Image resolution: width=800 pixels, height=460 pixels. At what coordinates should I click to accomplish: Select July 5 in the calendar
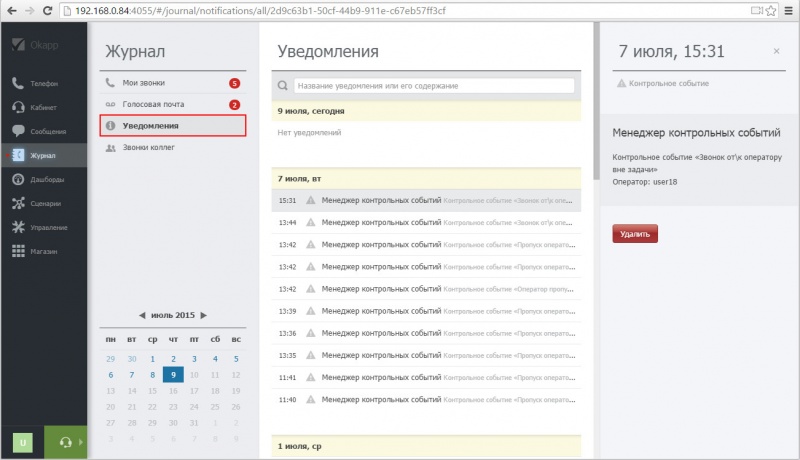click(x=236, y=359)
